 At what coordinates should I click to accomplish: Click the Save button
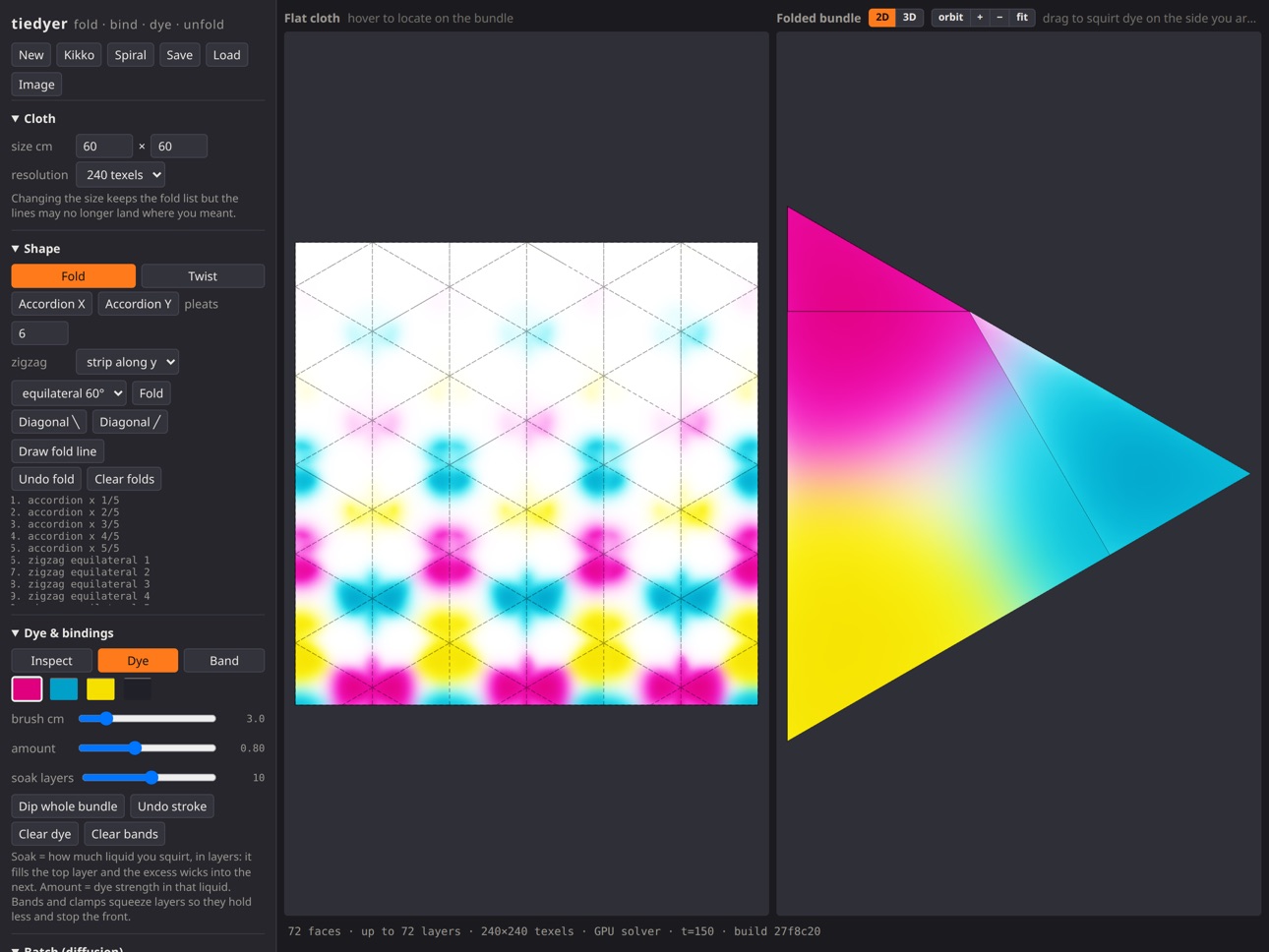click(x=180, y=55)
